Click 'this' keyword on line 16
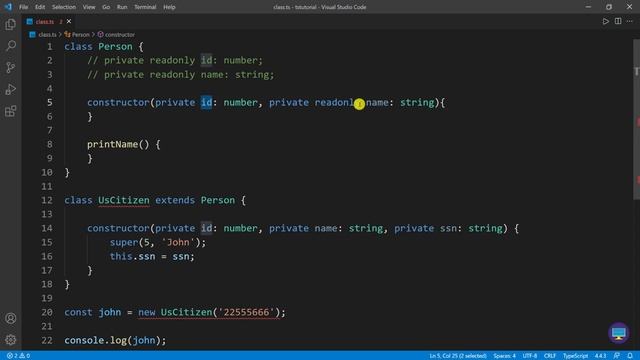The width and height of the screenshot is (640, 360). coord(121,256)
